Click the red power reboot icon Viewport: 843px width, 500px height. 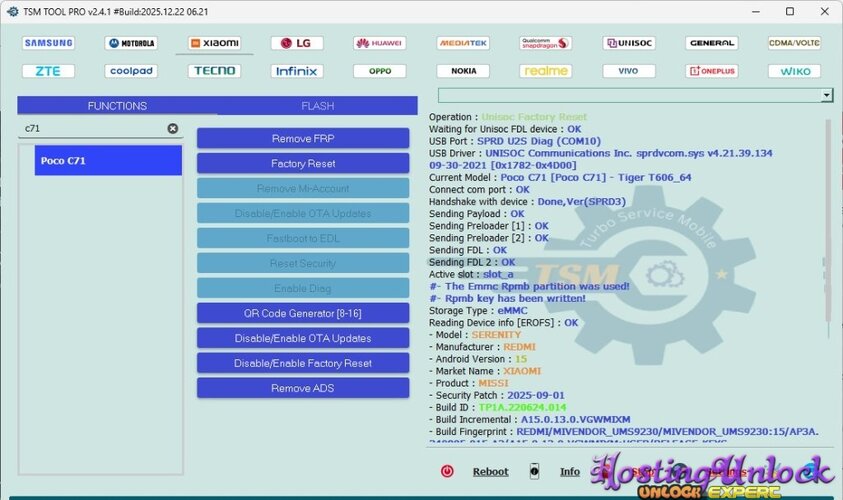447,472
